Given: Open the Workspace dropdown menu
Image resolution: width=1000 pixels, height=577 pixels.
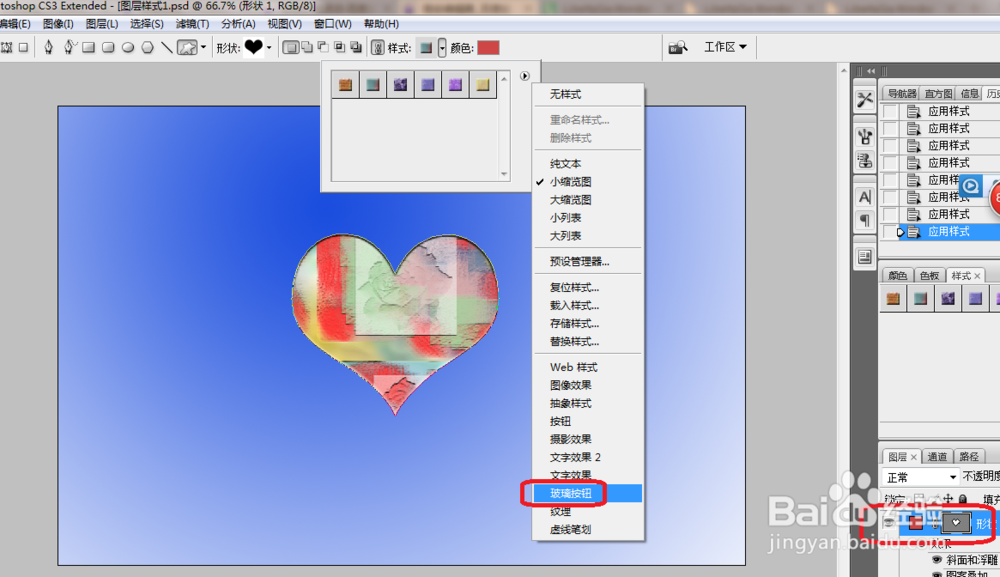Looking at the screenshot, I should point(725,47).
